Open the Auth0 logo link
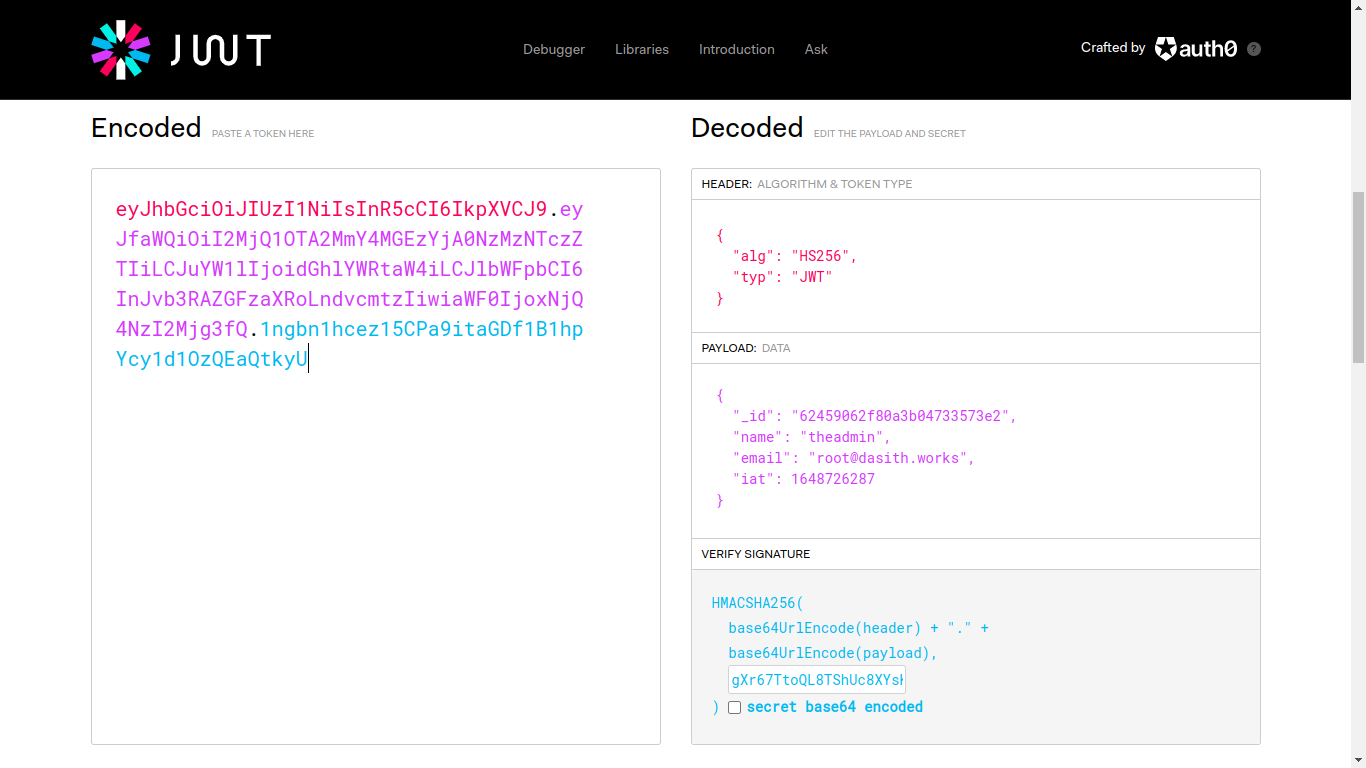1366x768 pixels. click(1196, 49)
